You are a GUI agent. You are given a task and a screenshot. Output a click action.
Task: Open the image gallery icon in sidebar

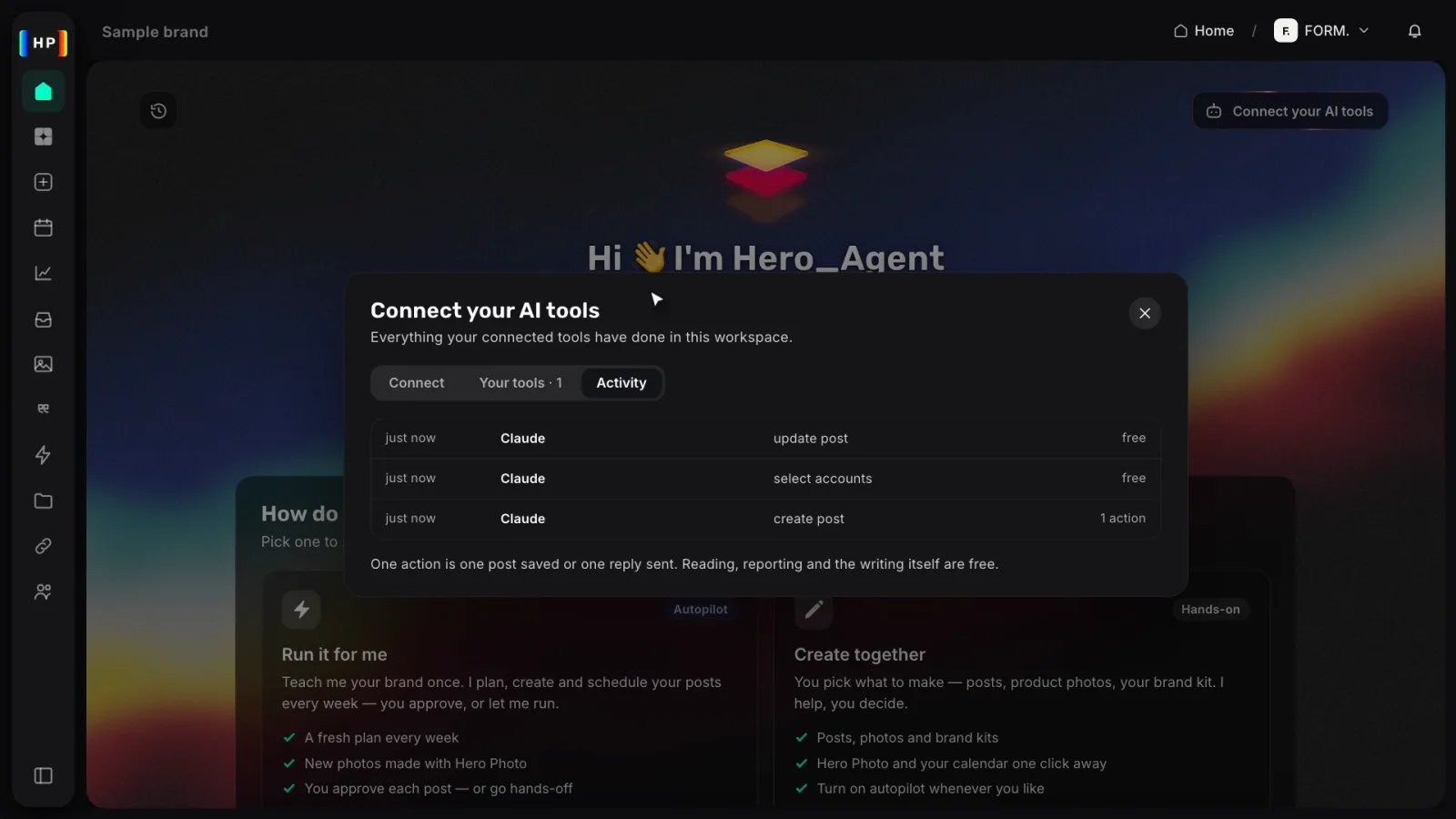pos(43,364)
